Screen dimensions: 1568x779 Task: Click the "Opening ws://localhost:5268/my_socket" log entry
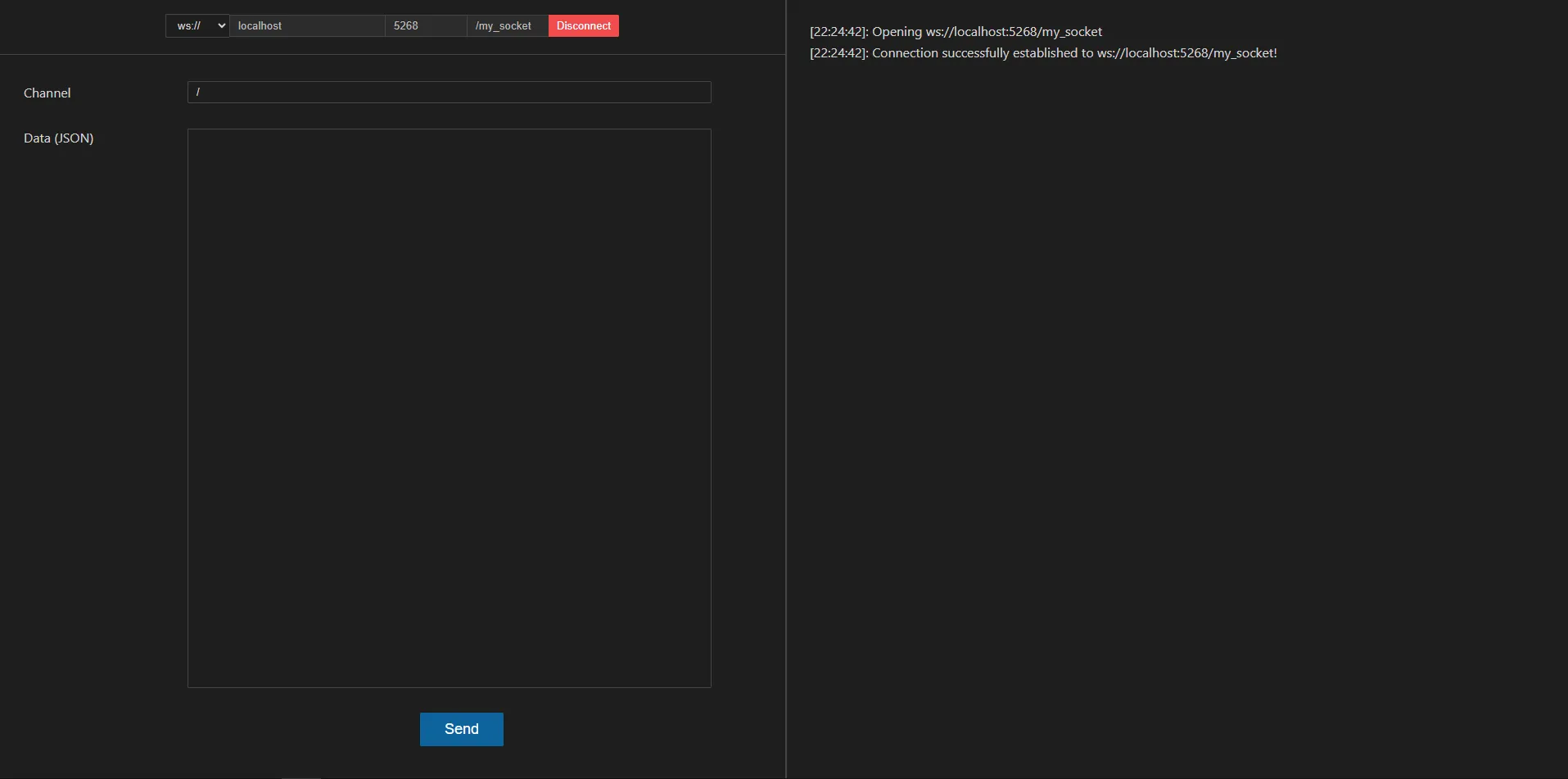987,32
